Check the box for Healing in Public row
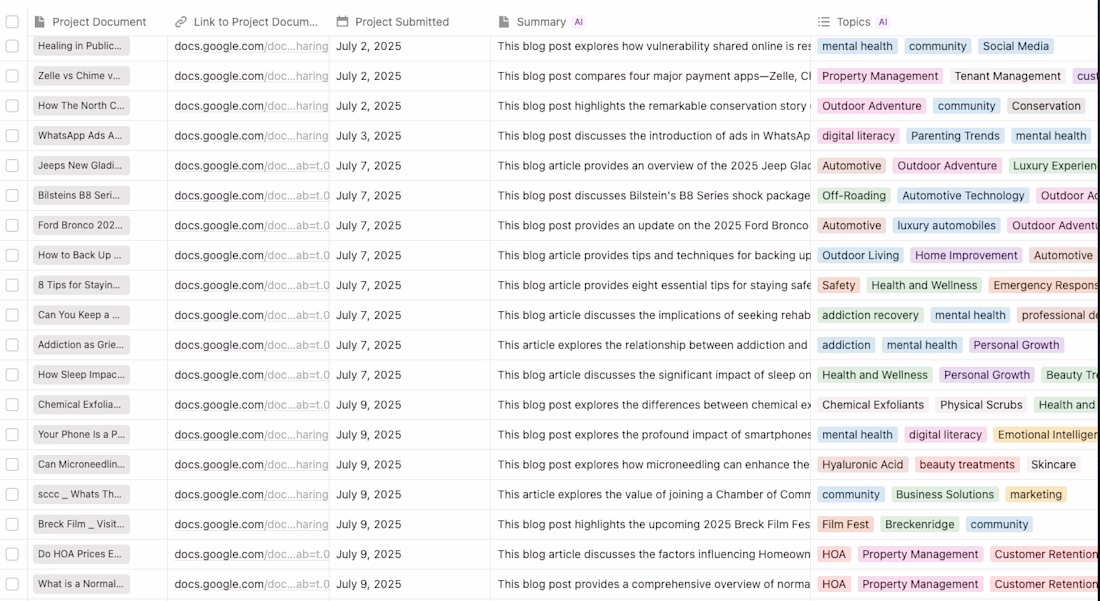Screen dimensions: 1100x601 (x=12, y=46)
